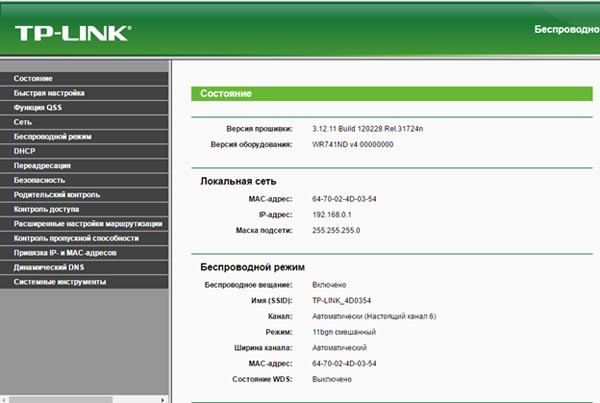Click channel value Автоматически (Настоящий канал 6)

tap(374, 317)
